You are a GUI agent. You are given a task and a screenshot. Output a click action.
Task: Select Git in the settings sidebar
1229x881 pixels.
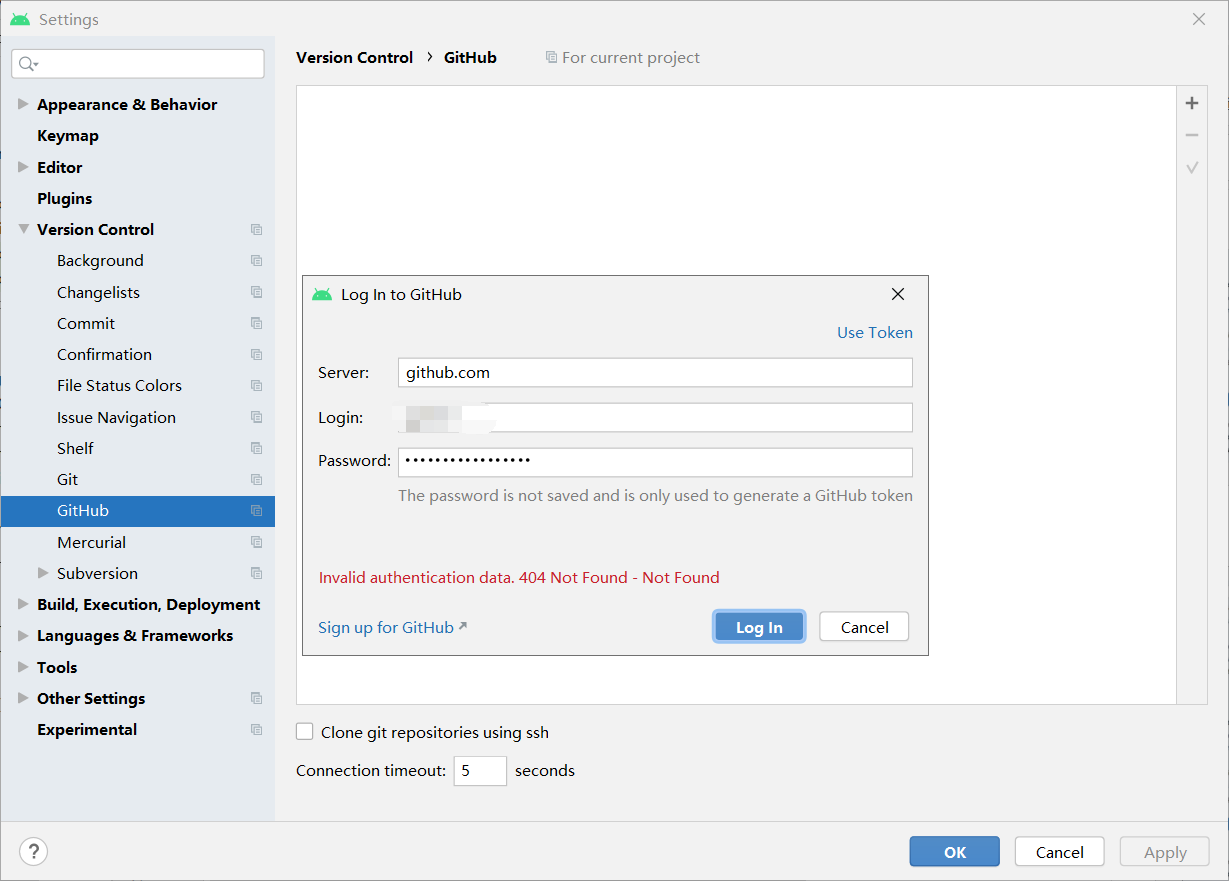pos(67,479)
